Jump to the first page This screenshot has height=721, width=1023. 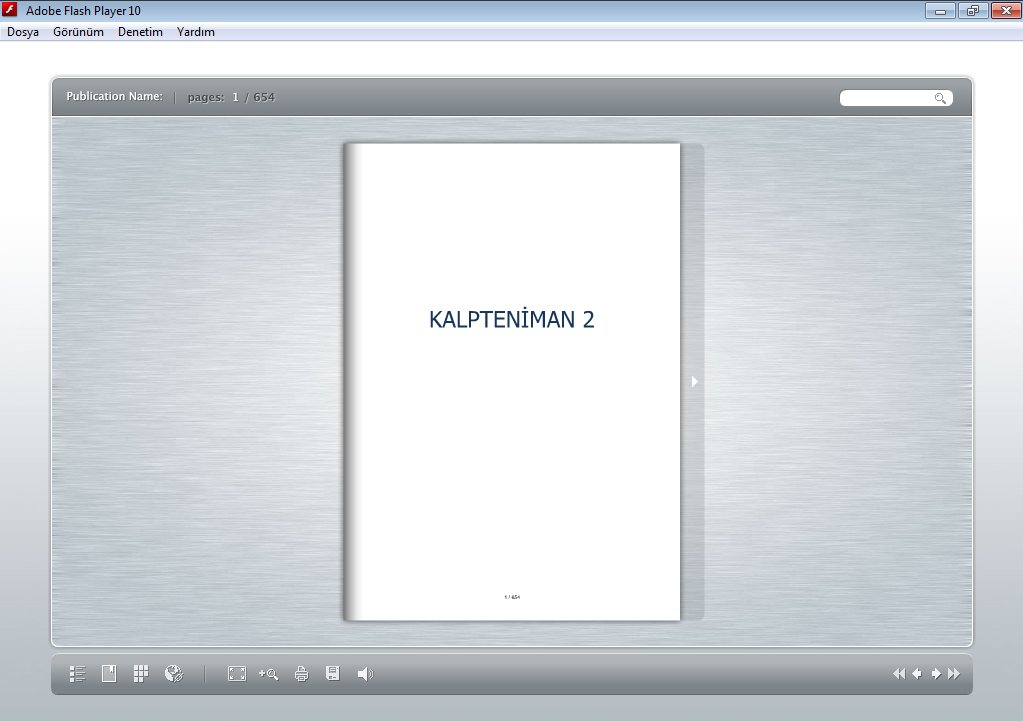click(898, 674)
